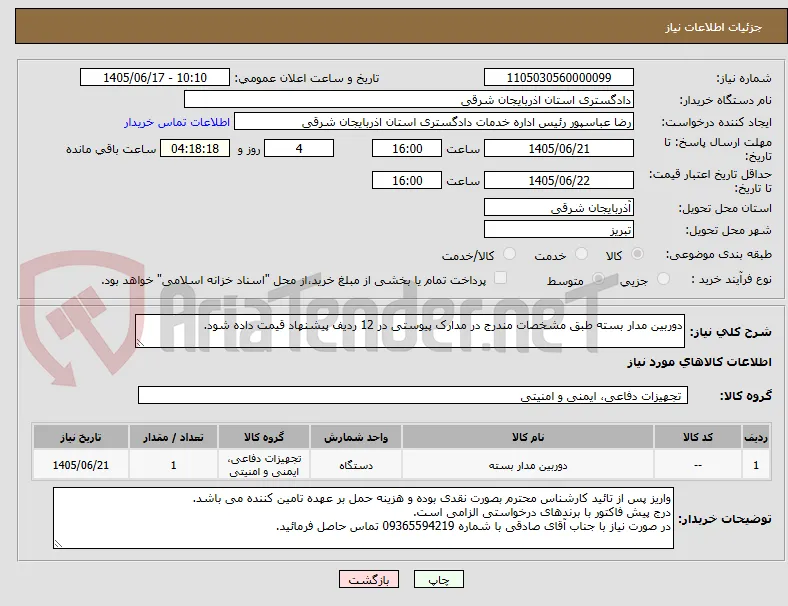Click the delivery city تبریز field
The image size is (788, 606).
coord(558,230)
